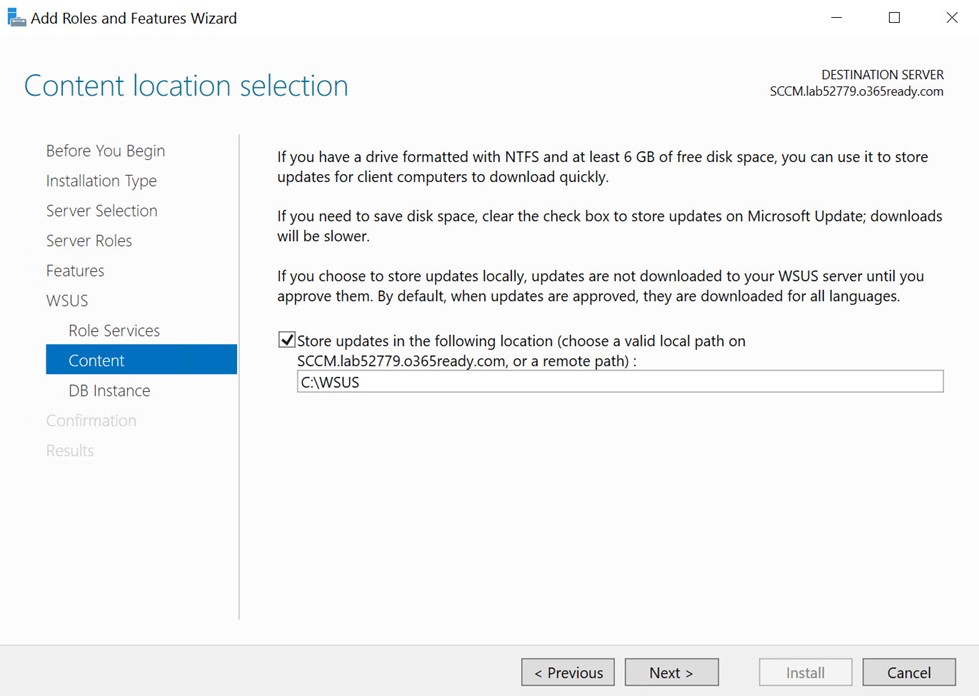Click the Confirmation step in sidebar
The image size is (979, 696).
[91, 420]
